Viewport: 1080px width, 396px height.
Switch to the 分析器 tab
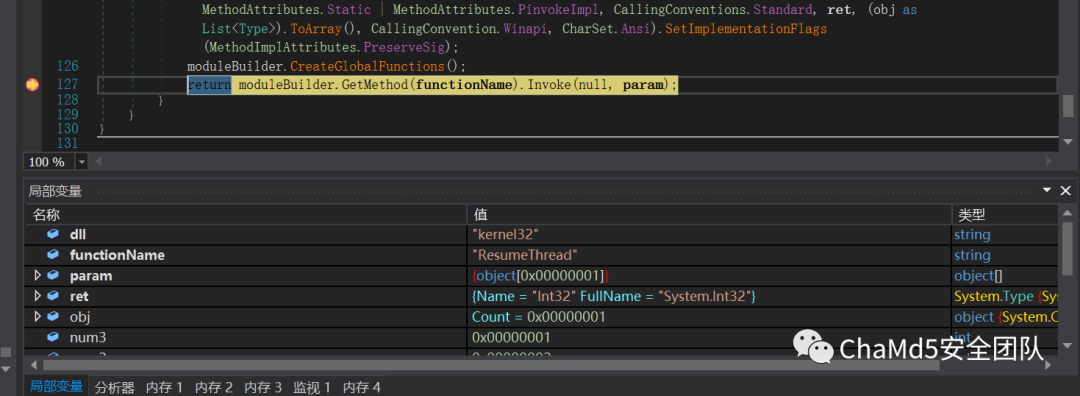[114, 387]
